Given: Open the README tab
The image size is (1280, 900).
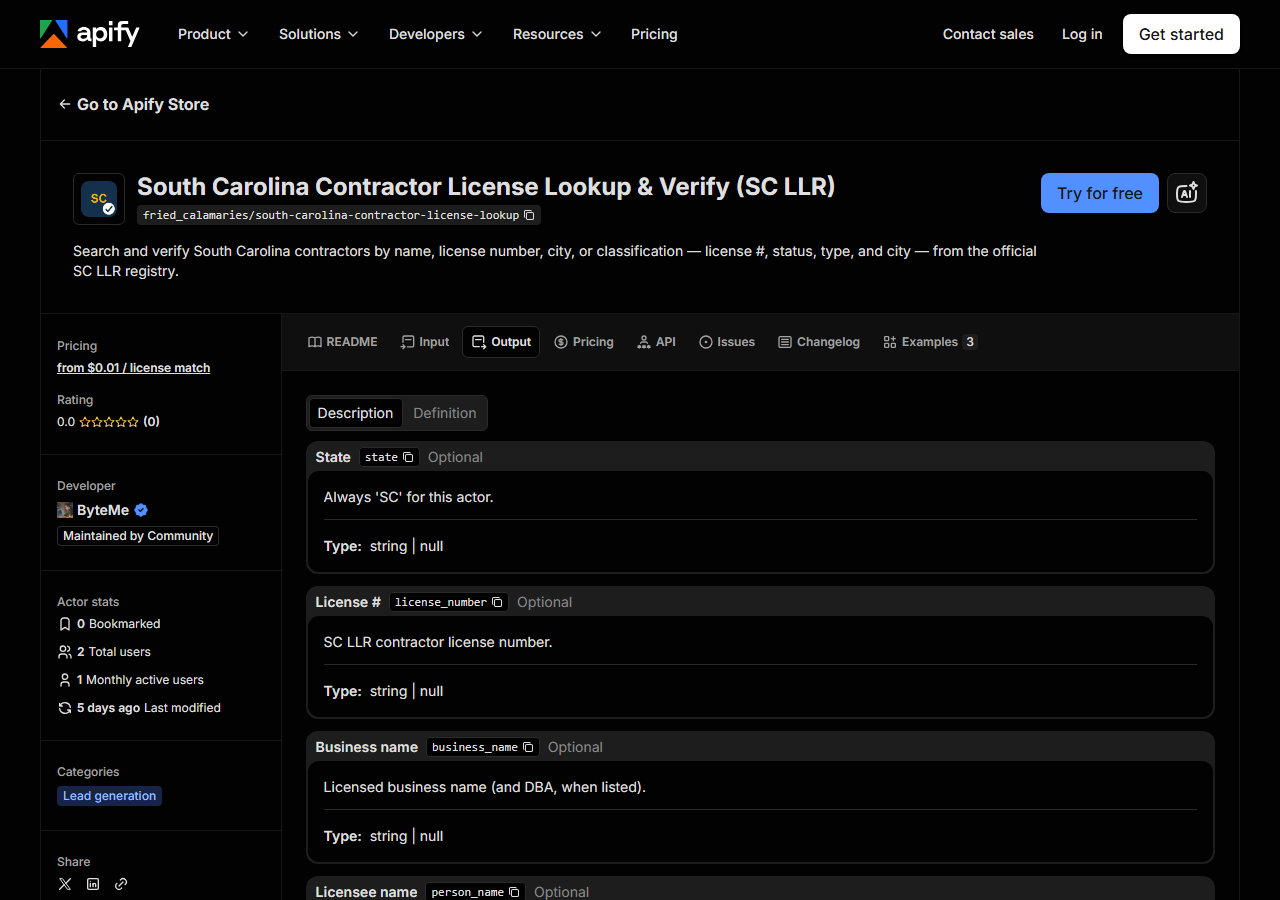Looking at the screenshot, I should [x=343, y=342].
